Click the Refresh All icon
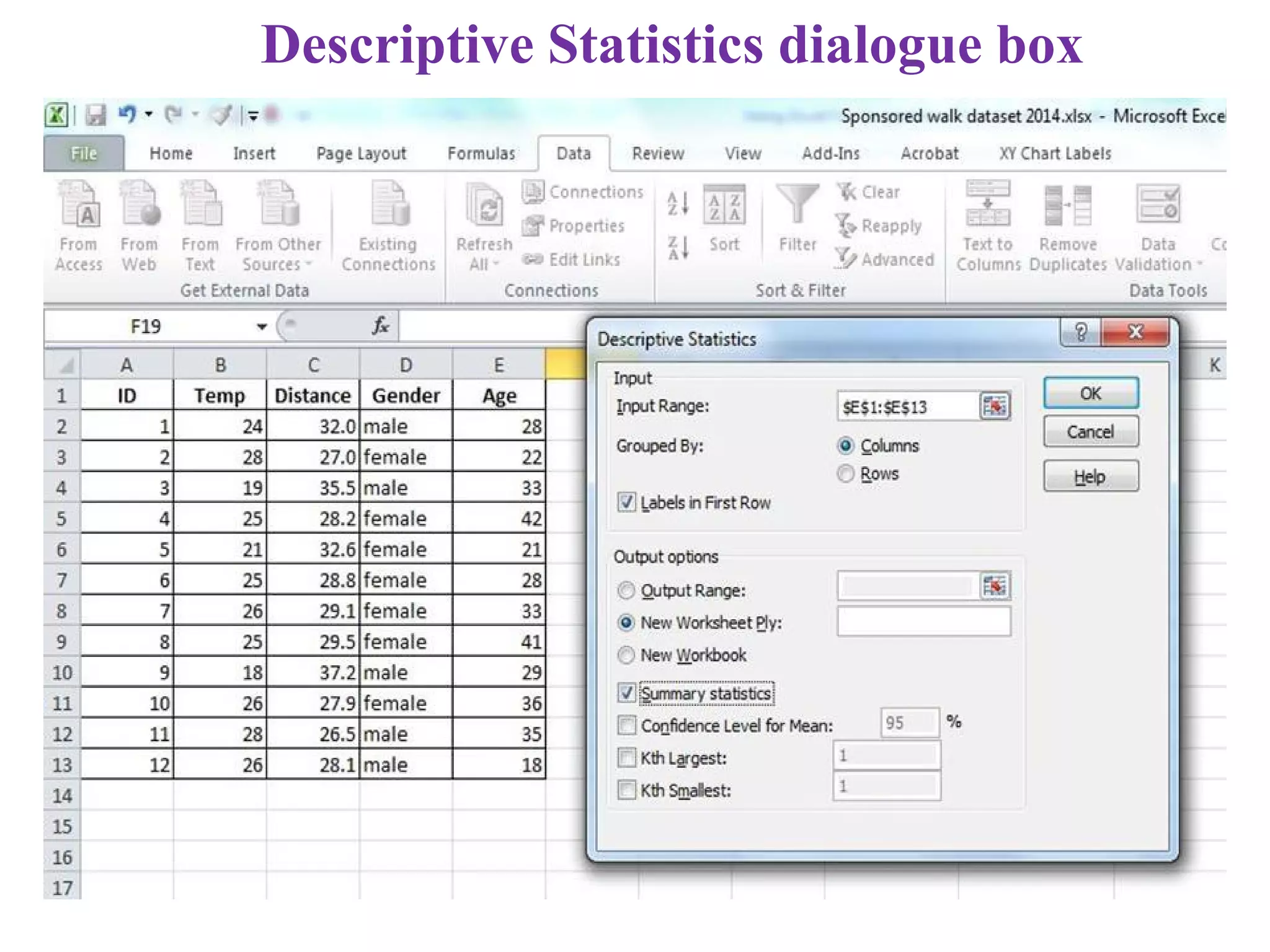Image resolution: width=1270 pixels, height=952 pixels. (x=484, y=205)
